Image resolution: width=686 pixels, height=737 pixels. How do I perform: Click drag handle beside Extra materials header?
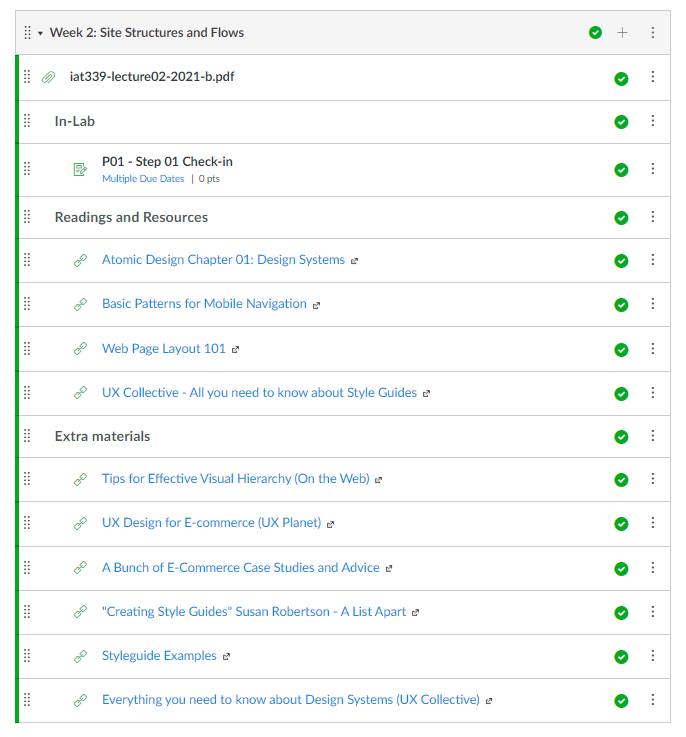27,436
